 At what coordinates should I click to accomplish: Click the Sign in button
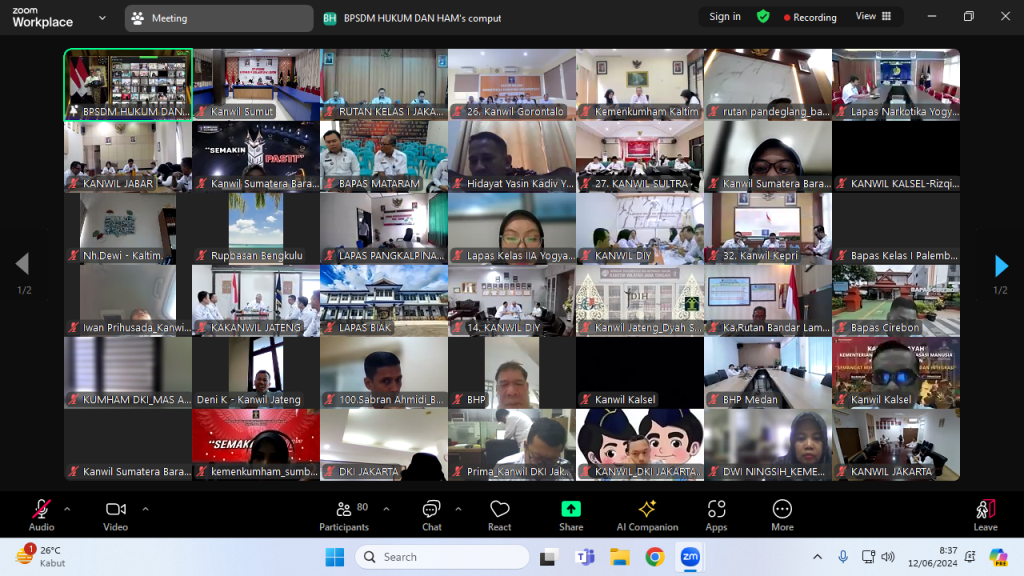[725, 17]
